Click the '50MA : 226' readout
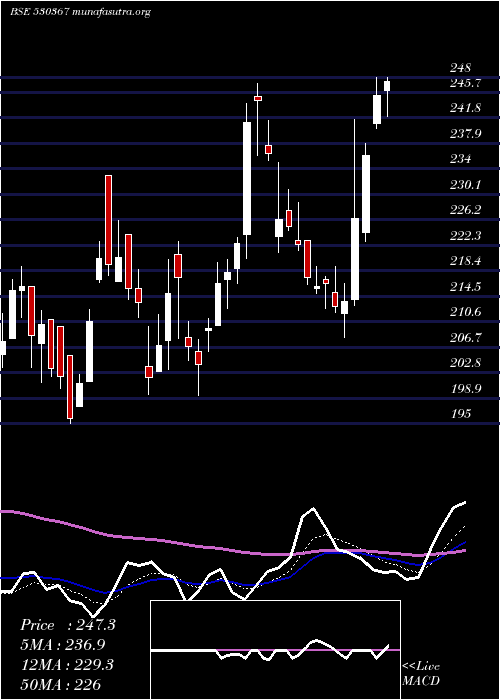 point(61,684)
